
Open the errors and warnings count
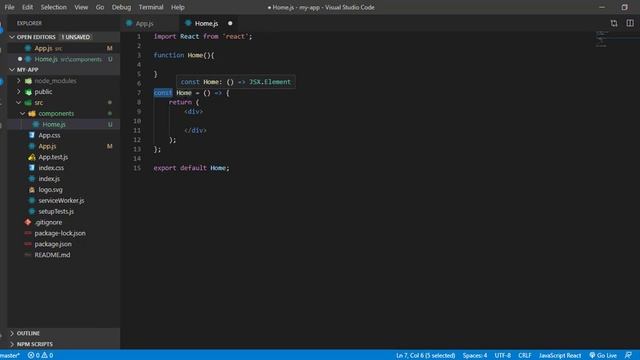click(x=40, y=356)
